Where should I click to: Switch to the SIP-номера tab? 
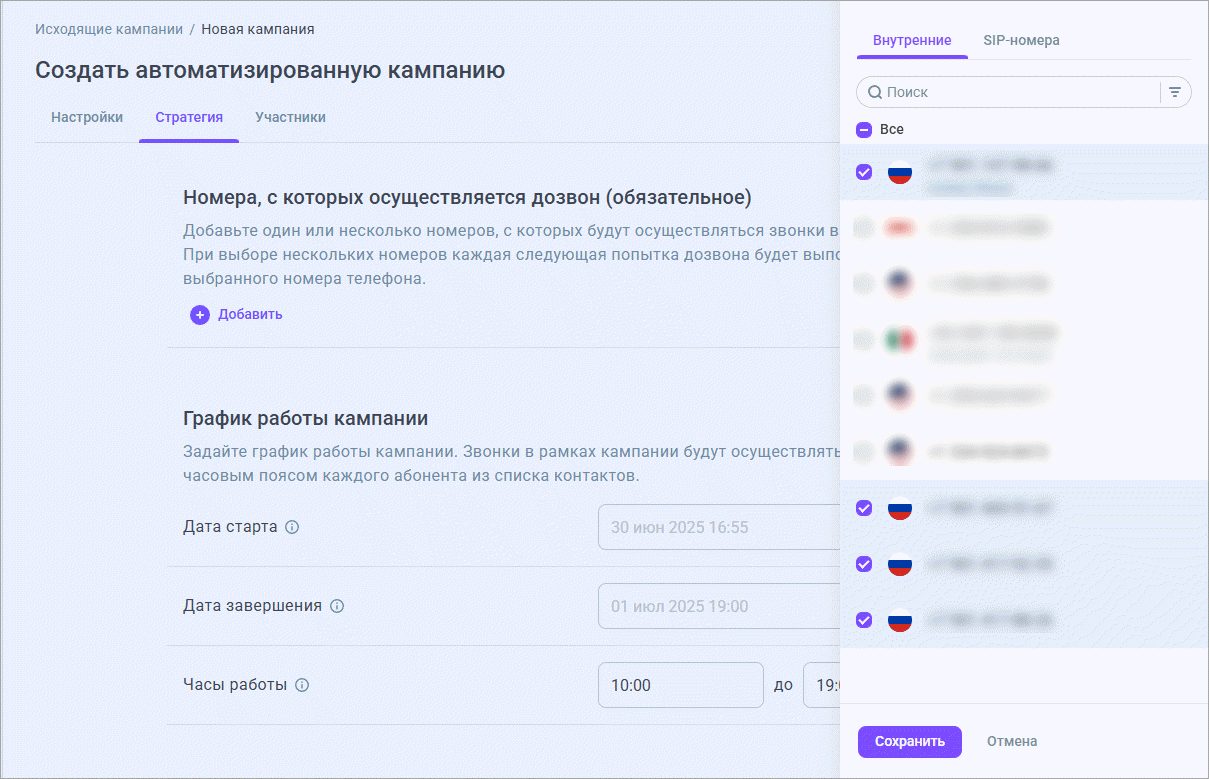[x=1021, y=41]
